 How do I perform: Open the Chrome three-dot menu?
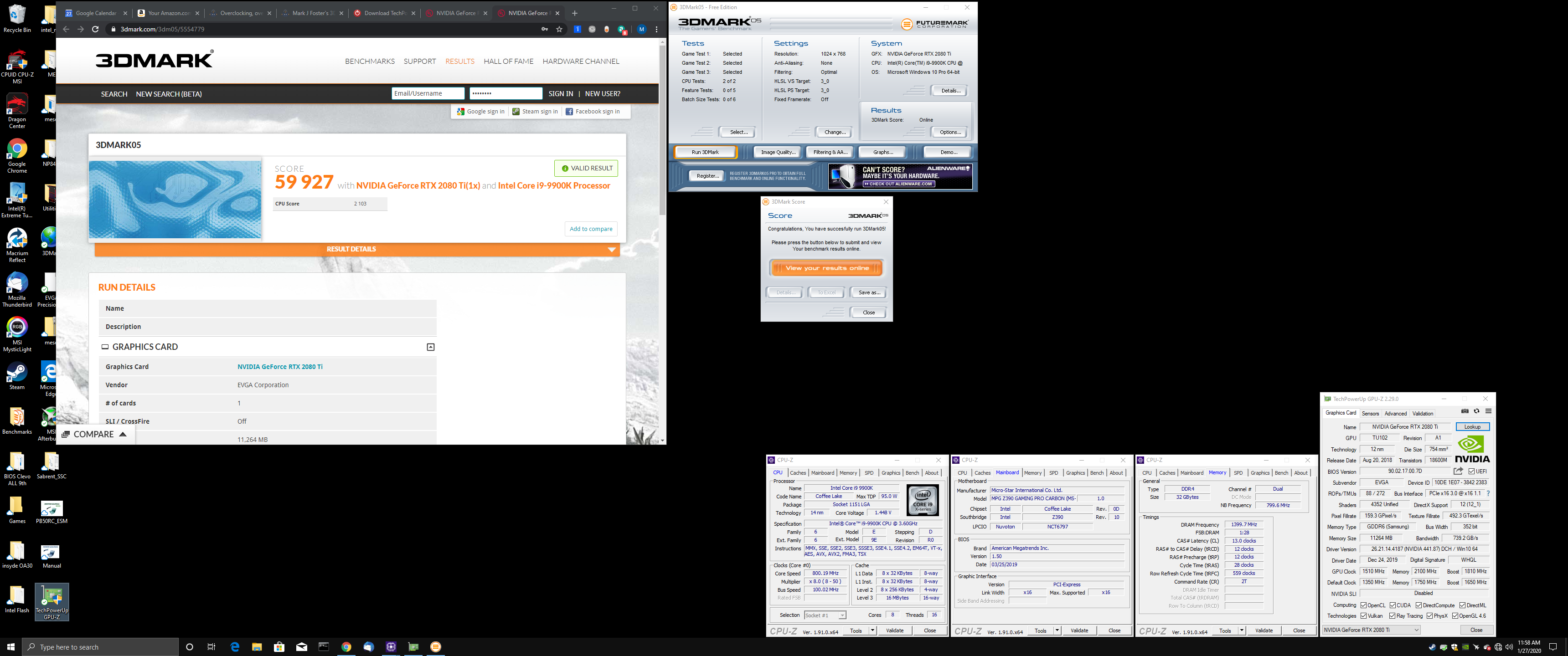[656, 29]
